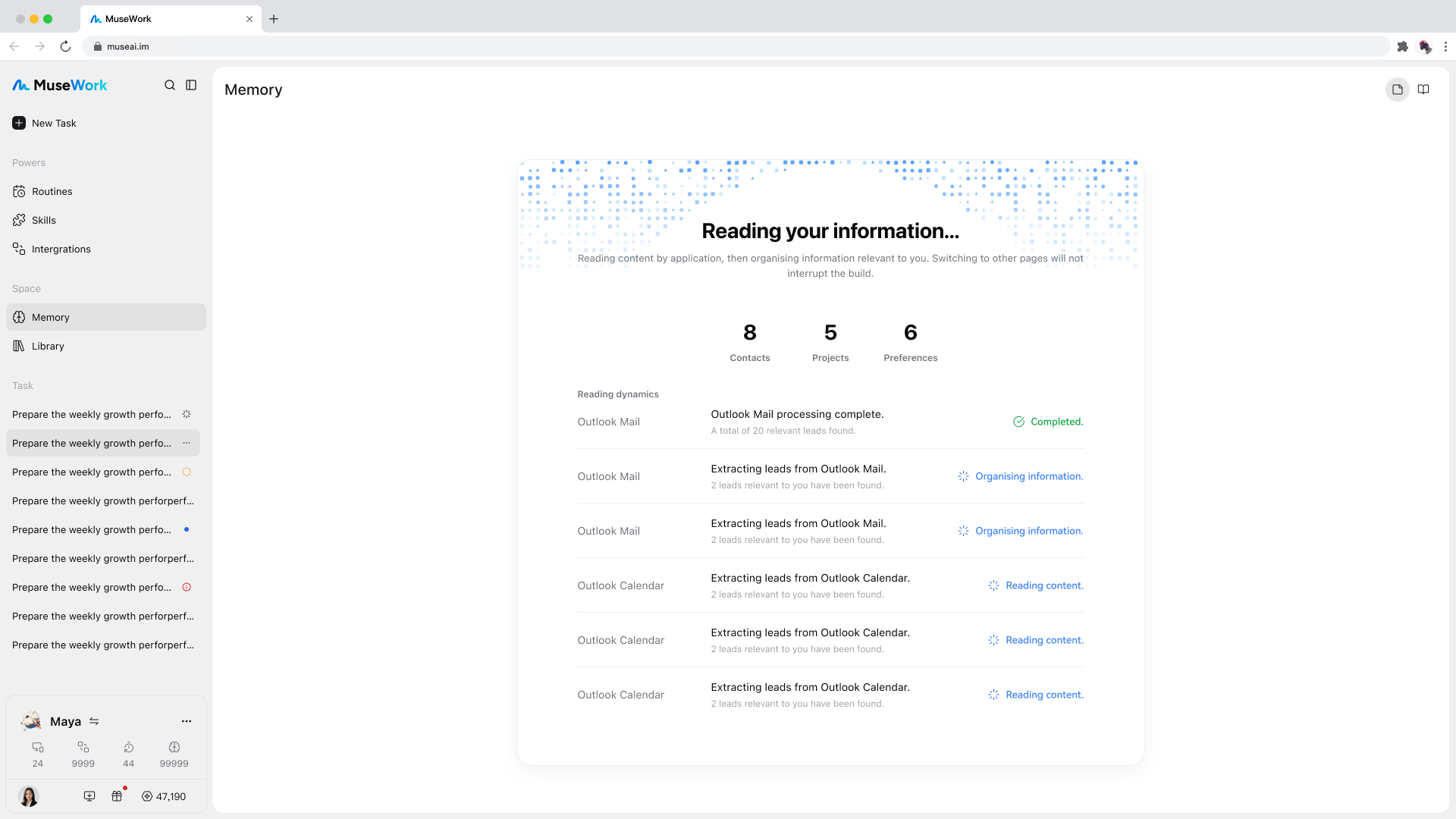Open the Skills page

[x=106, y=220]
